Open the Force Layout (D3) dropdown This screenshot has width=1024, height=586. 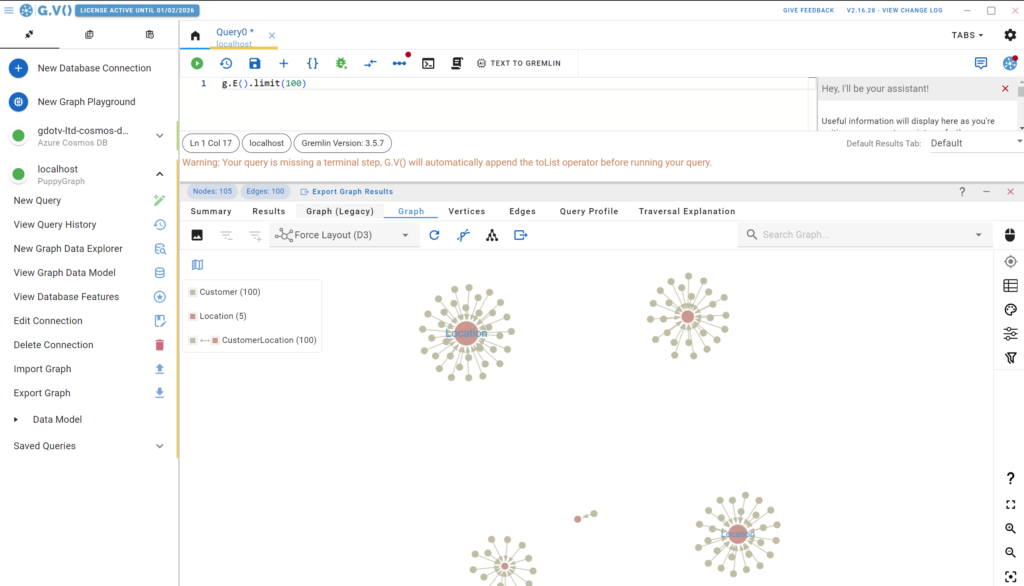pyautogui.click(x=345, y=235)
